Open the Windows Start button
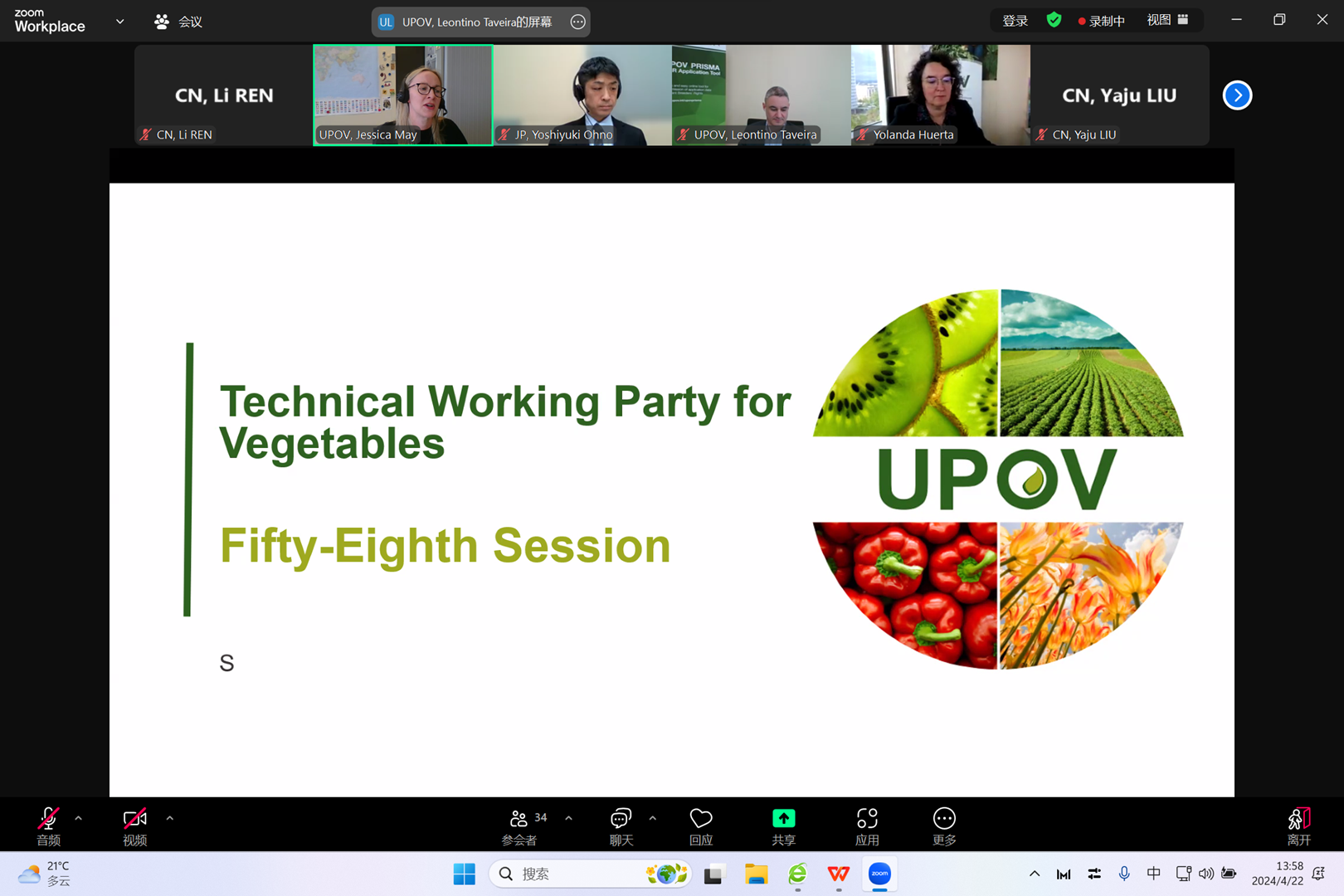This screenshot has width=1344, height=896. (x=464, y=874)
